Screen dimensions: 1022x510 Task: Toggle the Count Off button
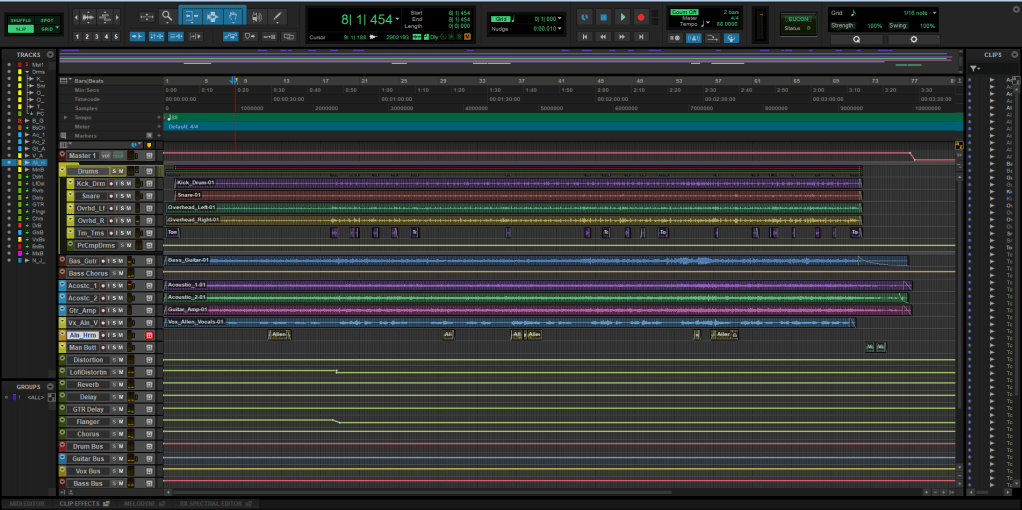tap(685, 10)
